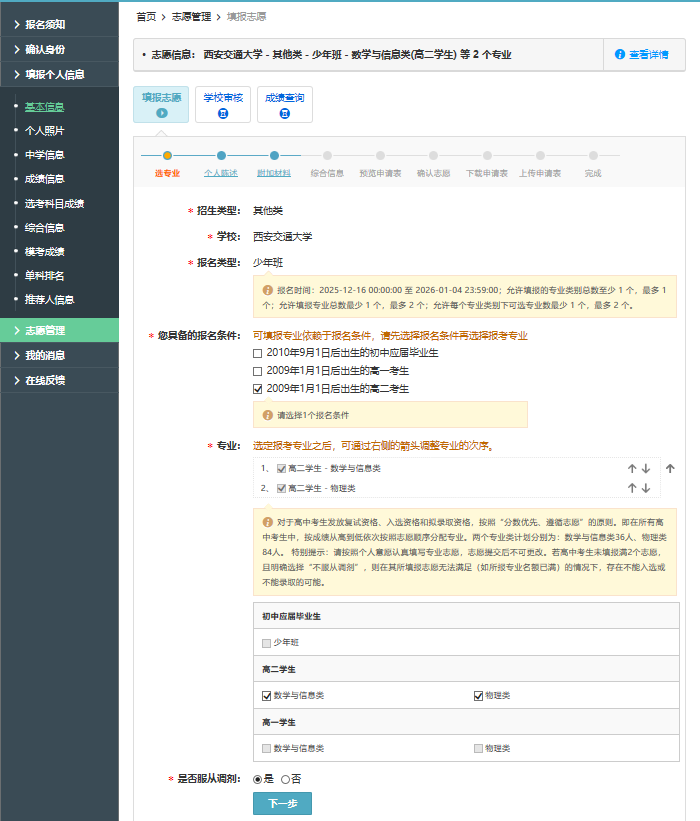The width and height of the screenshot is (700, 821).
Task: Uncheck 2009年1月1日后出生的高二考生 checkbox
Action: 258,388
